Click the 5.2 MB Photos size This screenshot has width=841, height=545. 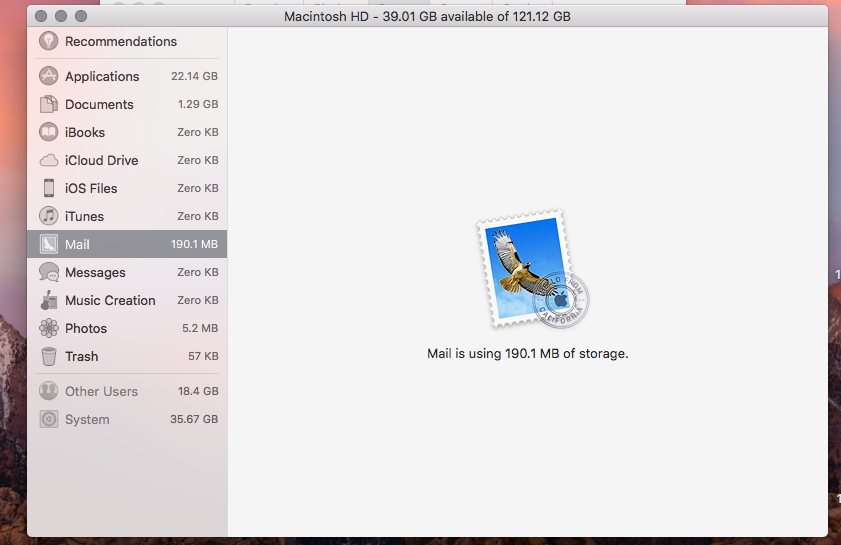coord(200,328)
